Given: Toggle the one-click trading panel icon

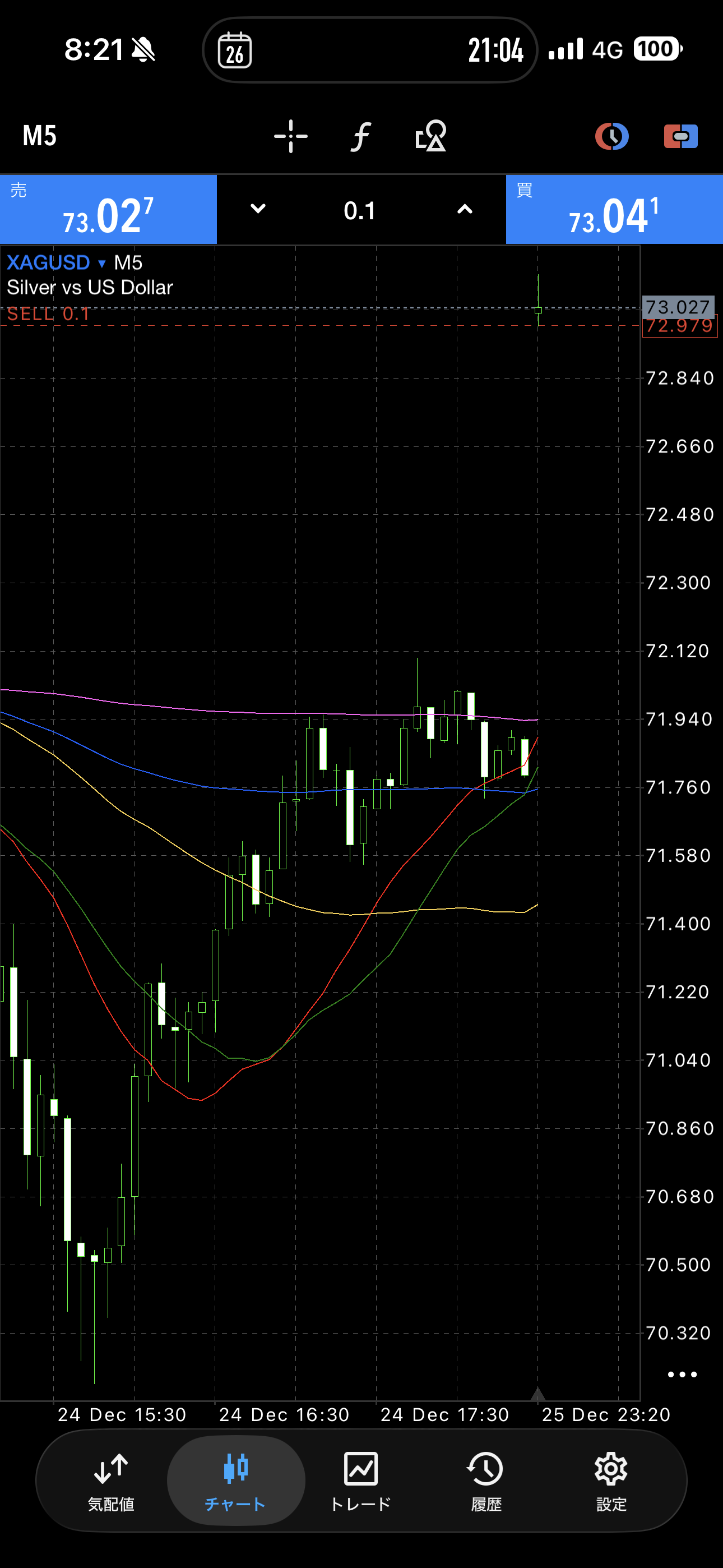Looking at the screenshot, I should click(x=680, y=136).
